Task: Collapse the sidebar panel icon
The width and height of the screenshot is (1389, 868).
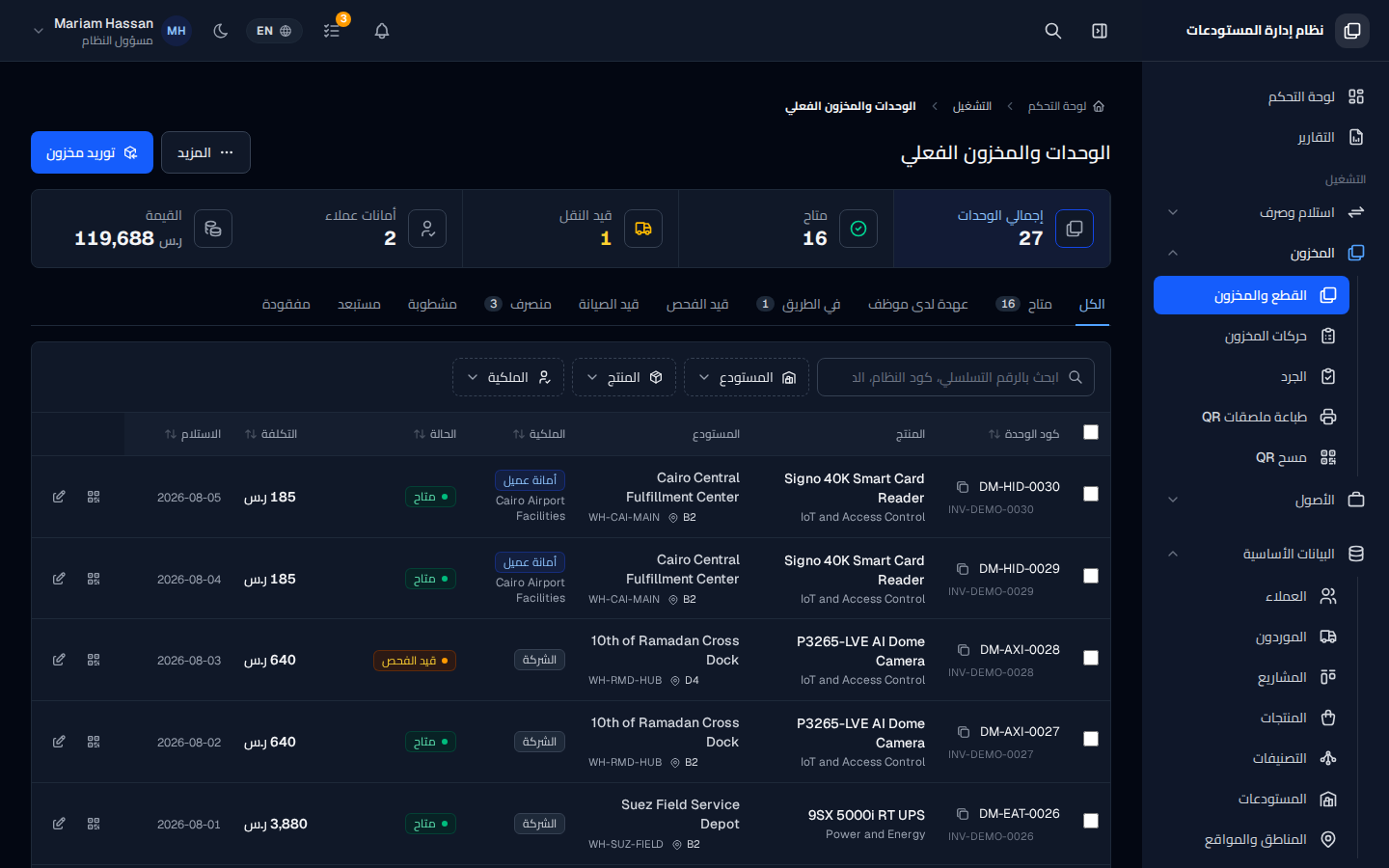Action: [1100, 31]
